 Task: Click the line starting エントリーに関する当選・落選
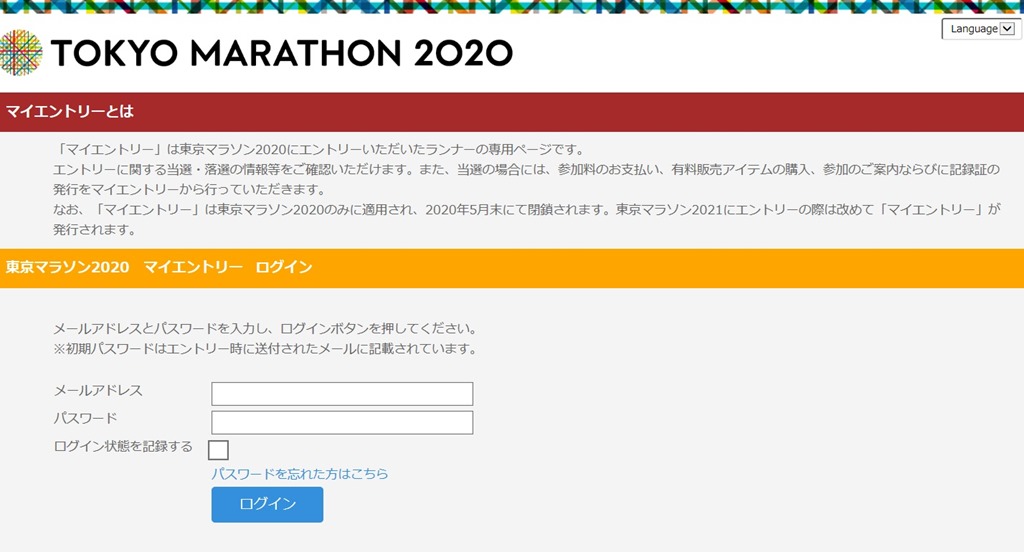coord(527,170)
